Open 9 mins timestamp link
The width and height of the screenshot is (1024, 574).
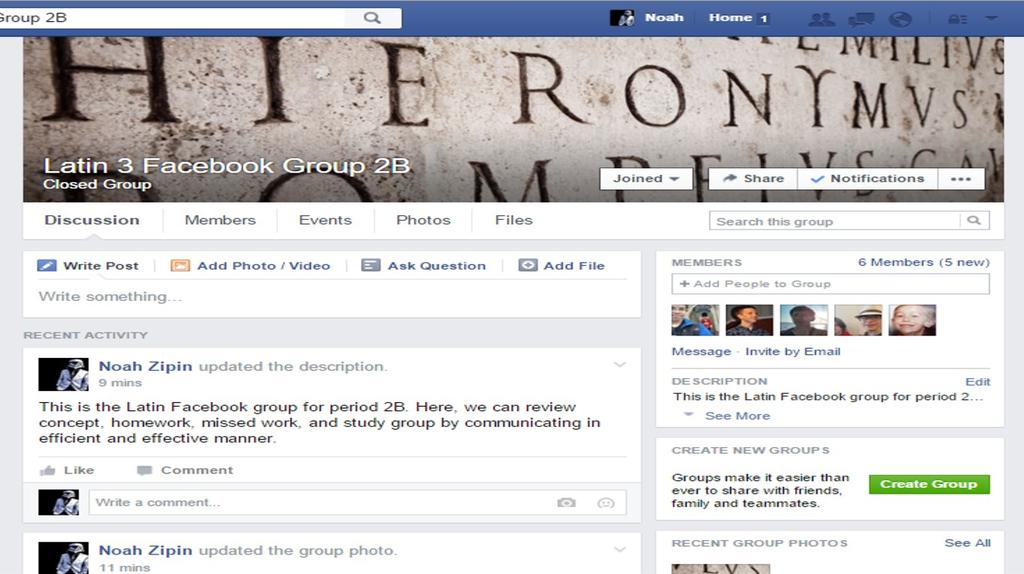[x=120, y=383]
